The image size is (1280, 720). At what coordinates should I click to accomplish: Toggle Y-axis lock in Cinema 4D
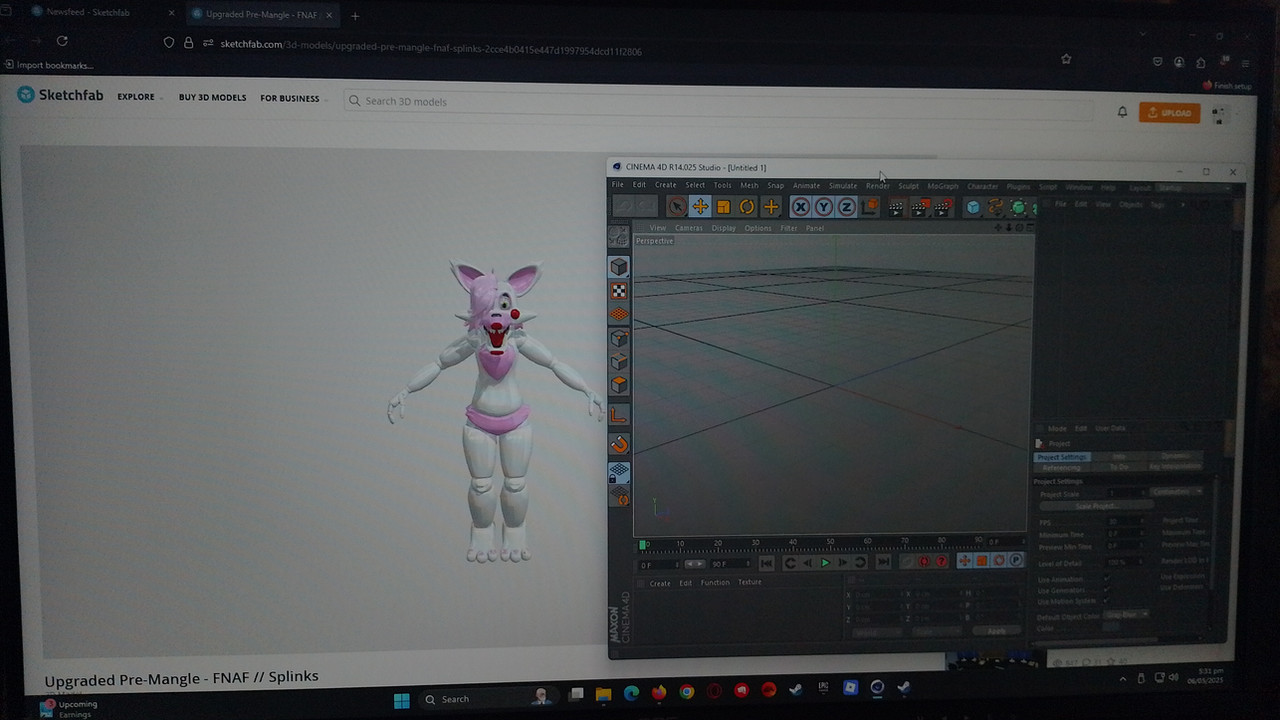pos(823,207)
